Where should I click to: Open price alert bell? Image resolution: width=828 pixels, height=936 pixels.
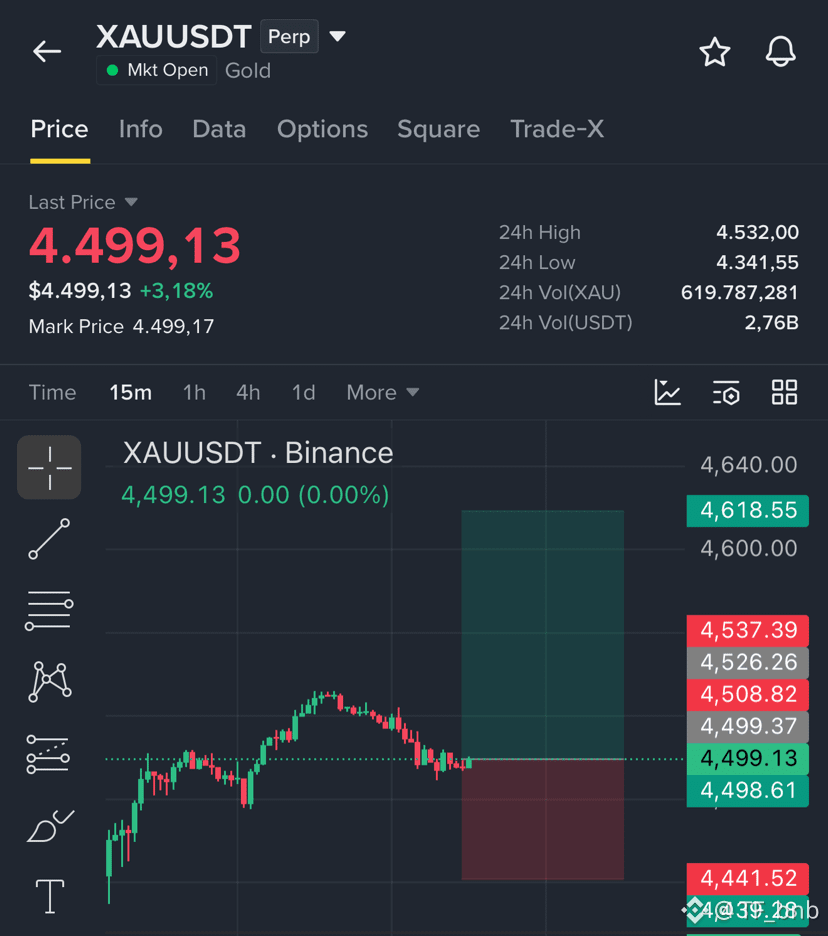[x=781, y=51]
